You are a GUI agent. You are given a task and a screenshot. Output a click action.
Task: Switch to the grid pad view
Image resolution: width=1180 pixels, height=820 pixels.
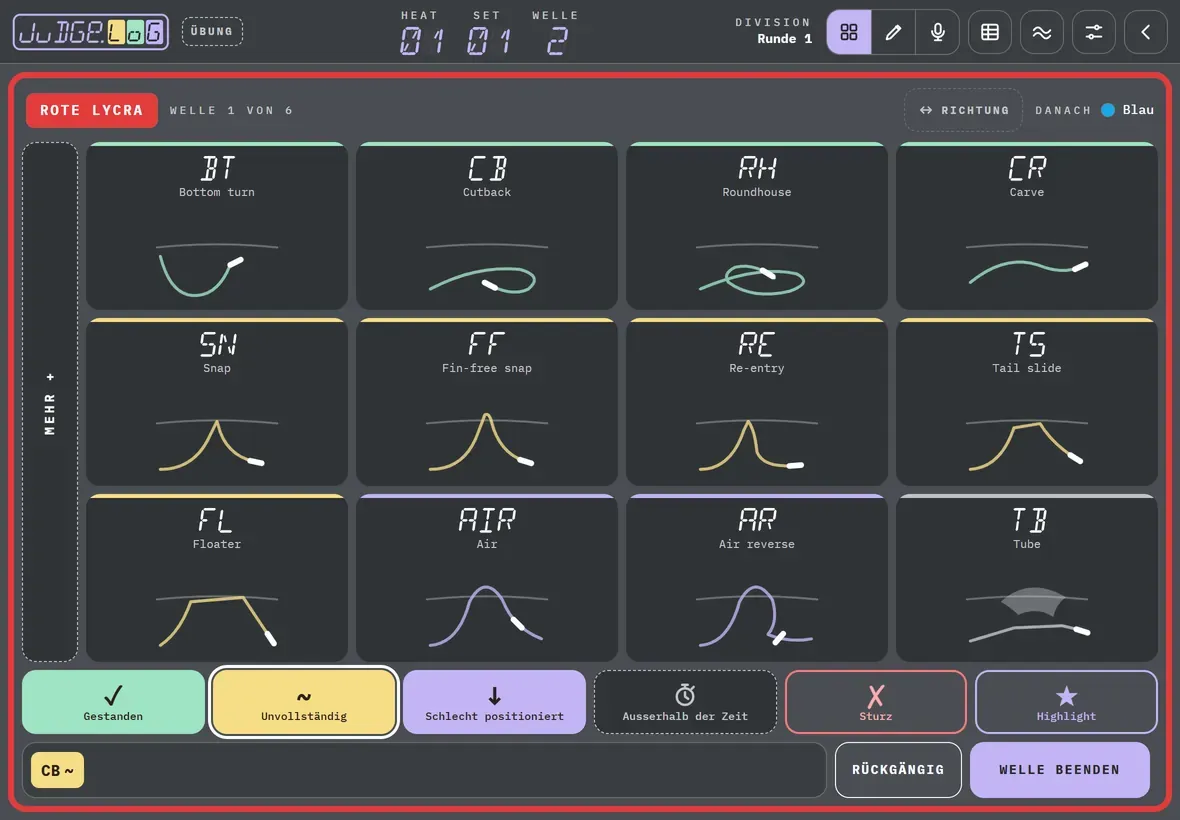click(849, 32)
